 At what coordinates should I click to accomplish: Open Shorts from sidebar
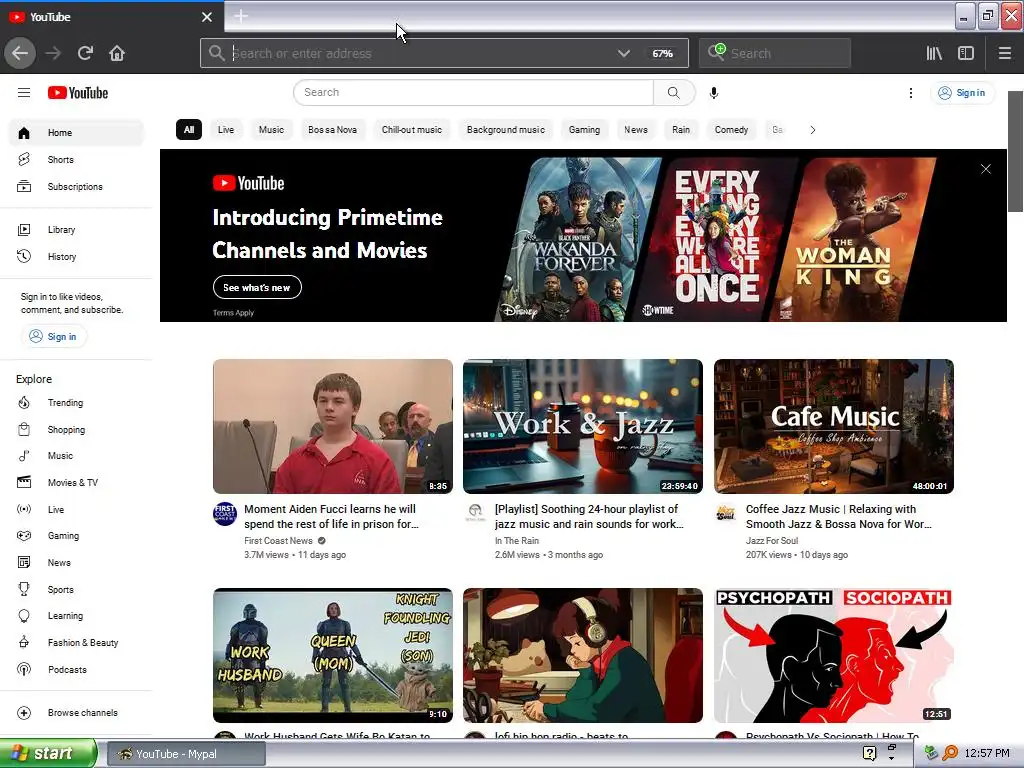76,159
